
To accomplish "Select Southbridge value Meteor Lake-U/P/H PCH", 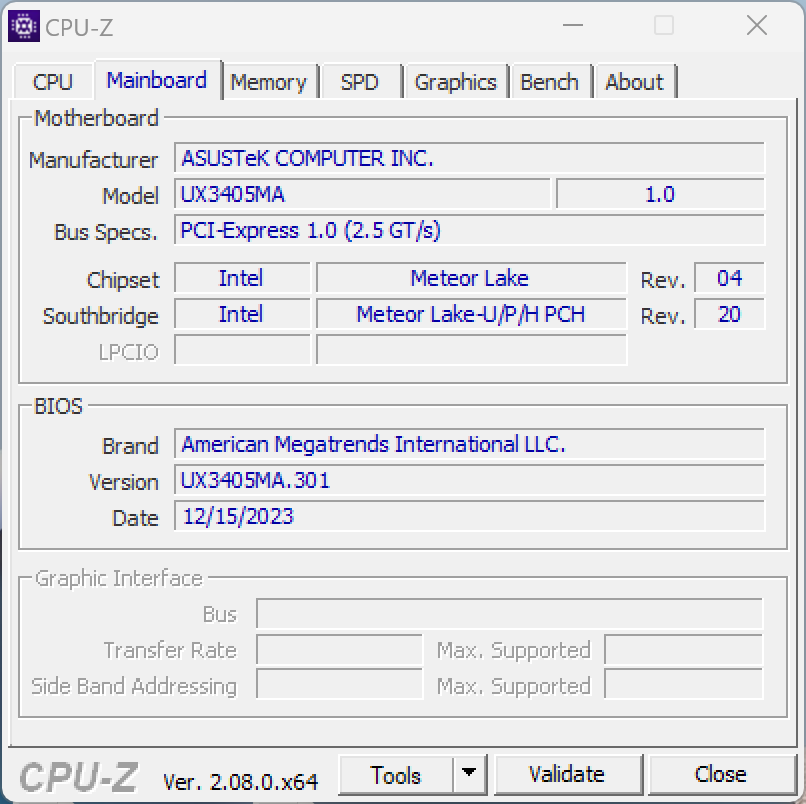I will (x=471, y=314).
